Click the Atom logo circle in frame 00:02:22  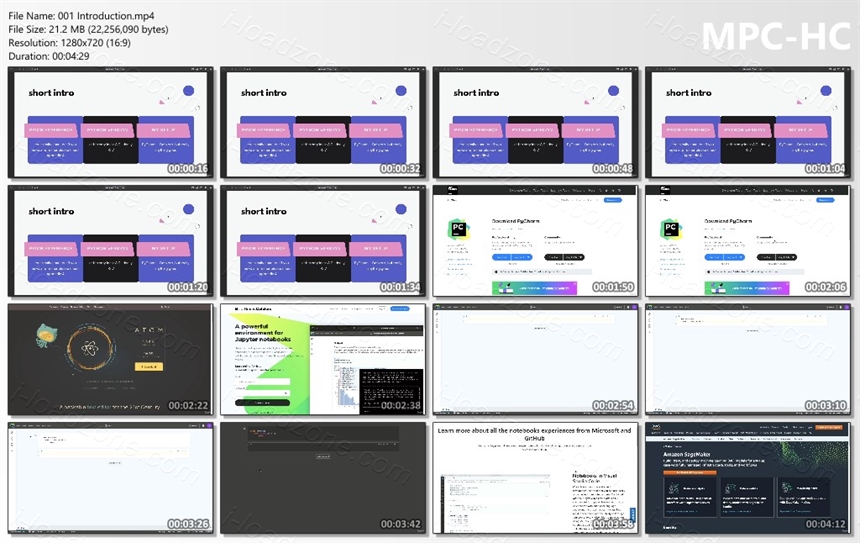89,347
